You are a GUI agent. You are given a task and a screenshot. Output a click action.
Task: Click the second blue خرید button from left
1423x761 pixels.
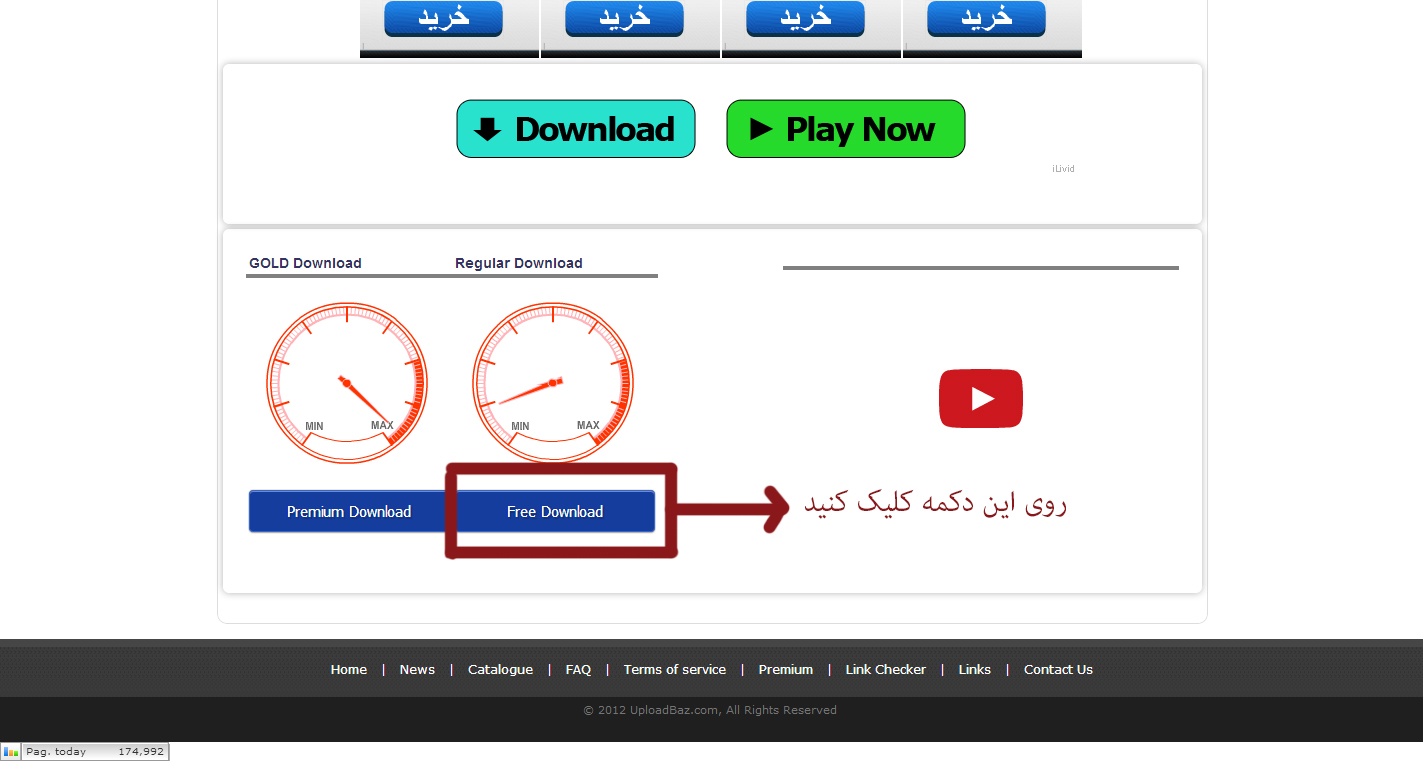coord(624,18)
